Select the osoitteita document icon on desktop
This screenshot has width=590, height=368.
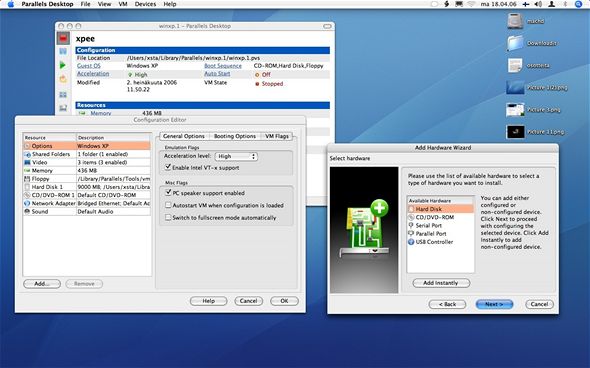[x=515, y=65]
